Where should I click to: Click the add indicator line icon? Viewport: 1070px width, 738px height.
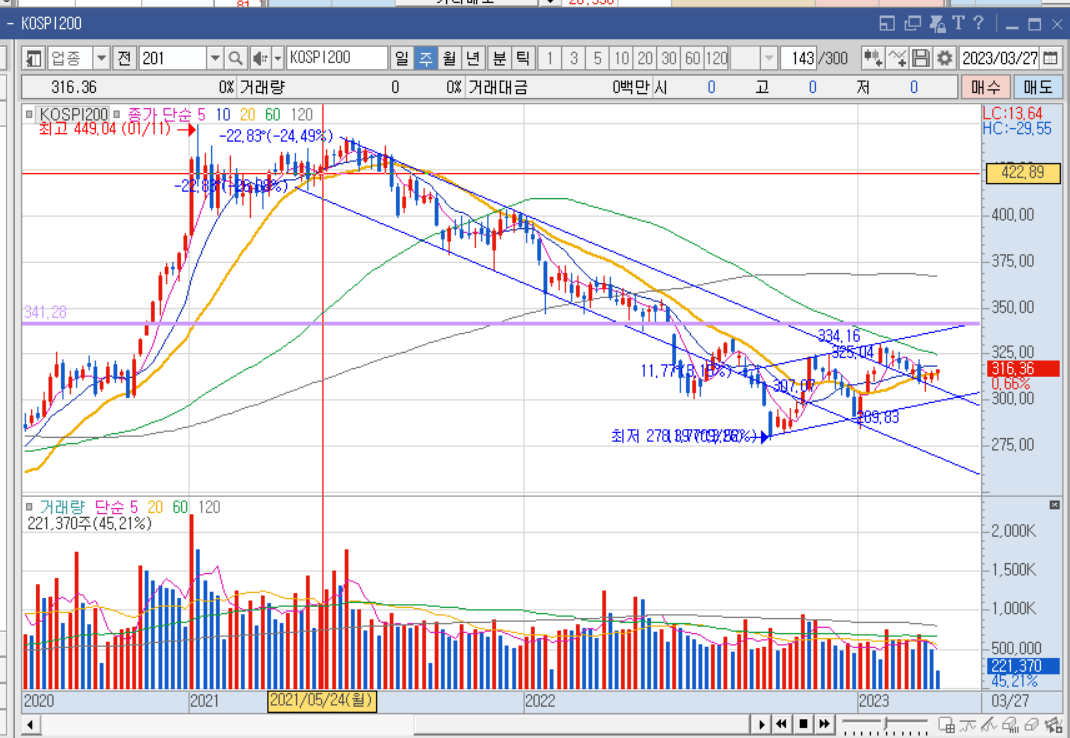tap(897, 58)
